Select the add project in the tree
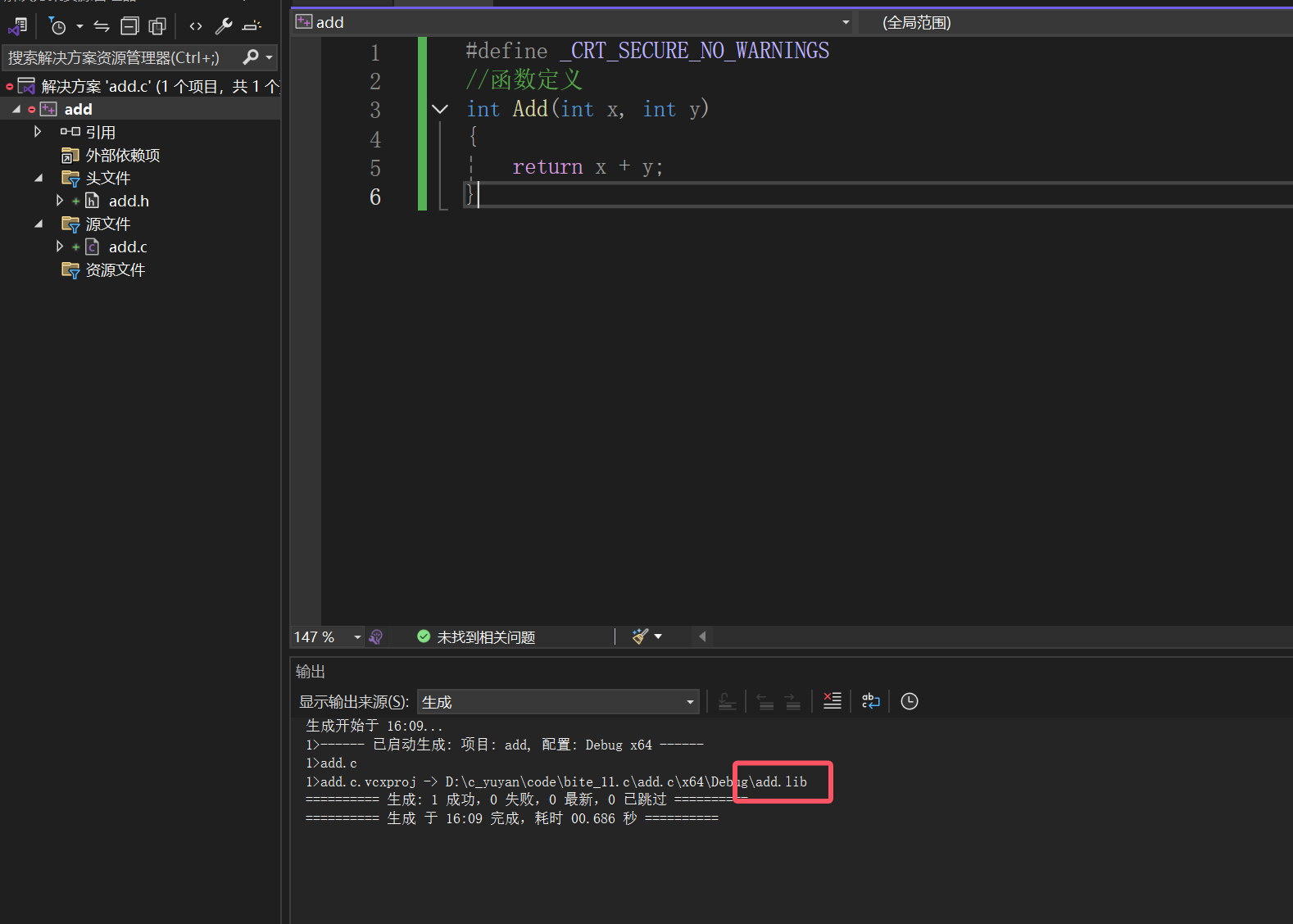Screen dimensions: 1293x924 pos(78,109)
